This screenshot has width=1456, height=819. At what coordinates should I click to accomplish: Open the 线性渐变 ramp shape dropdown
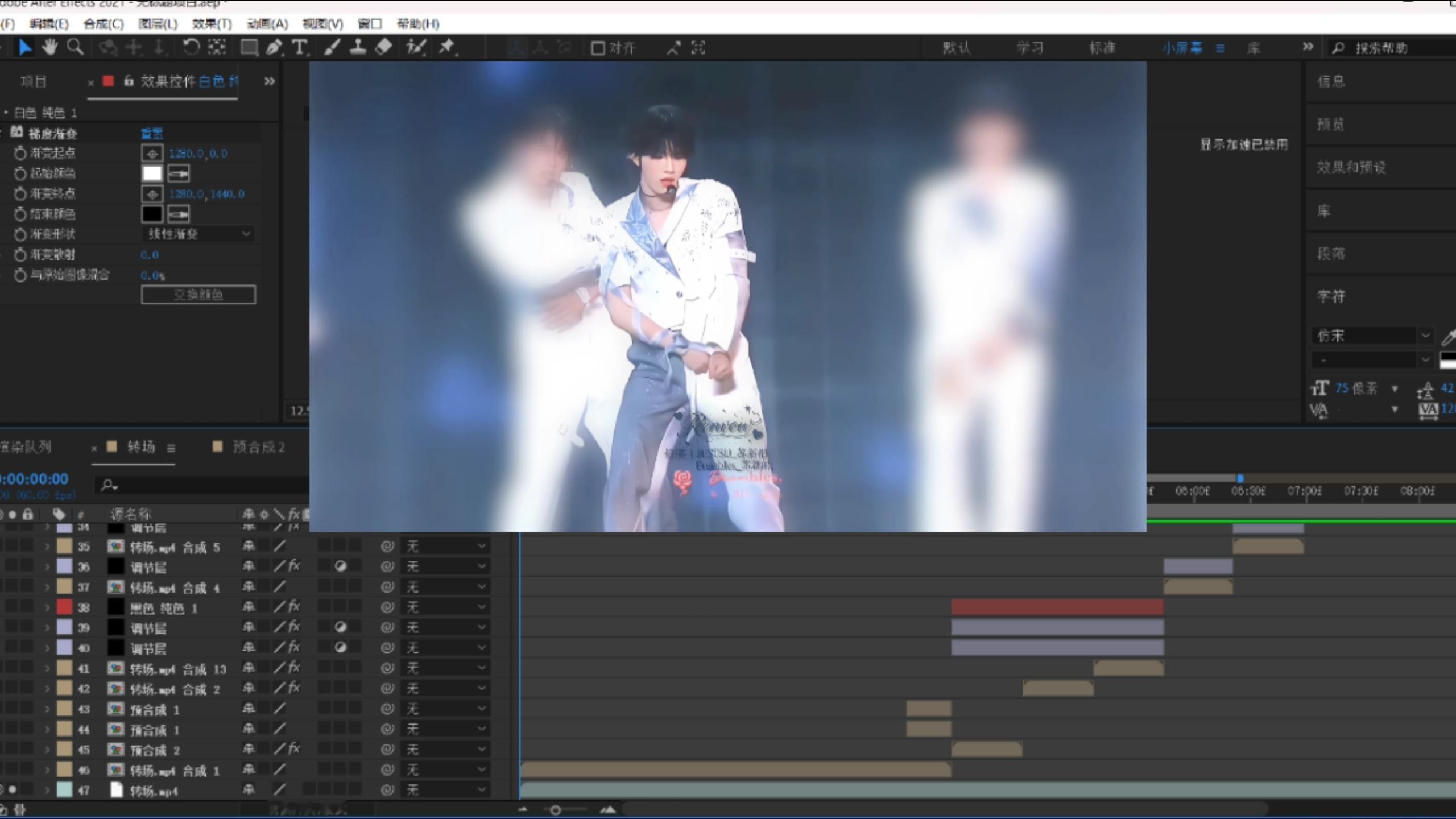coord(198,234)
